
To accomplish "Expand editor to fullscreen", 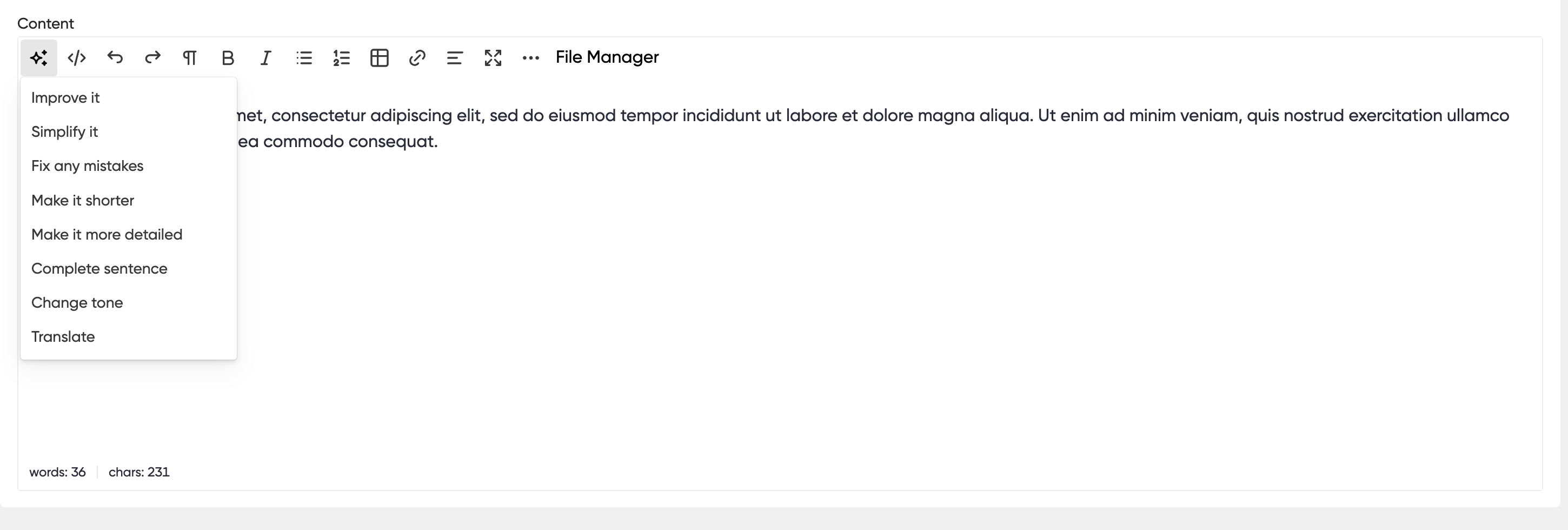I will tap(493, 58).
